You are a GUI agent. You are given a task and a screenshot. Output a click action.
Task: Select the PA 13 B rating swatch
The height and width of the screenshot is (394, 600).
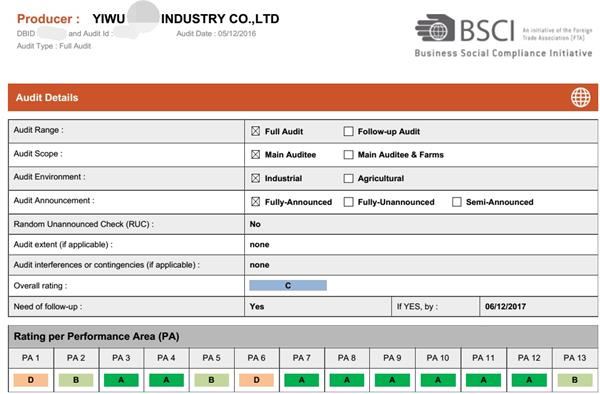click(574, 380)
